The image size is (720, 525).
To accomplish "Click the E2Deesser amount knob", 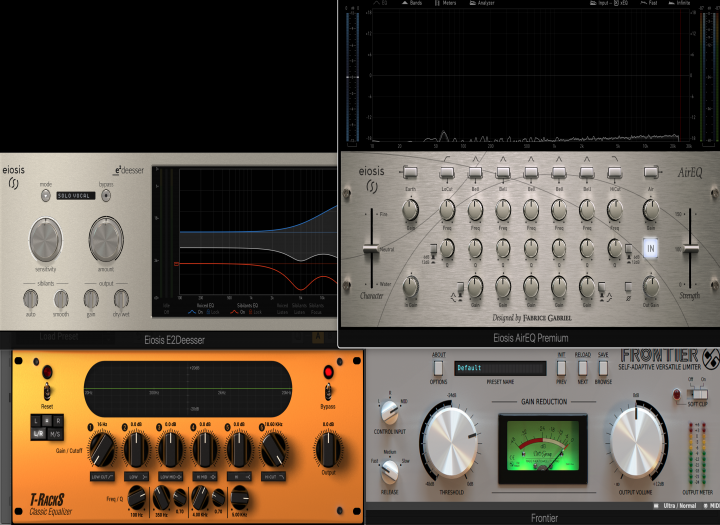I will coord(106,240).
